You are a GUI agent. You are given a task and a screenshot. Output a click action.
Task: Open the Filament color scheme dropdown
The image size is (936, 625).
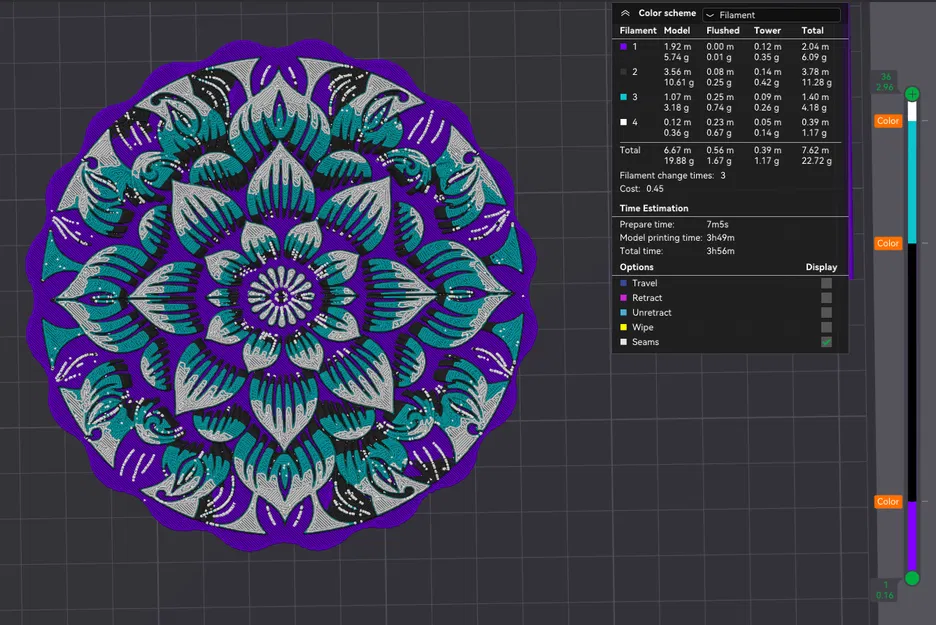coord(770,14)
